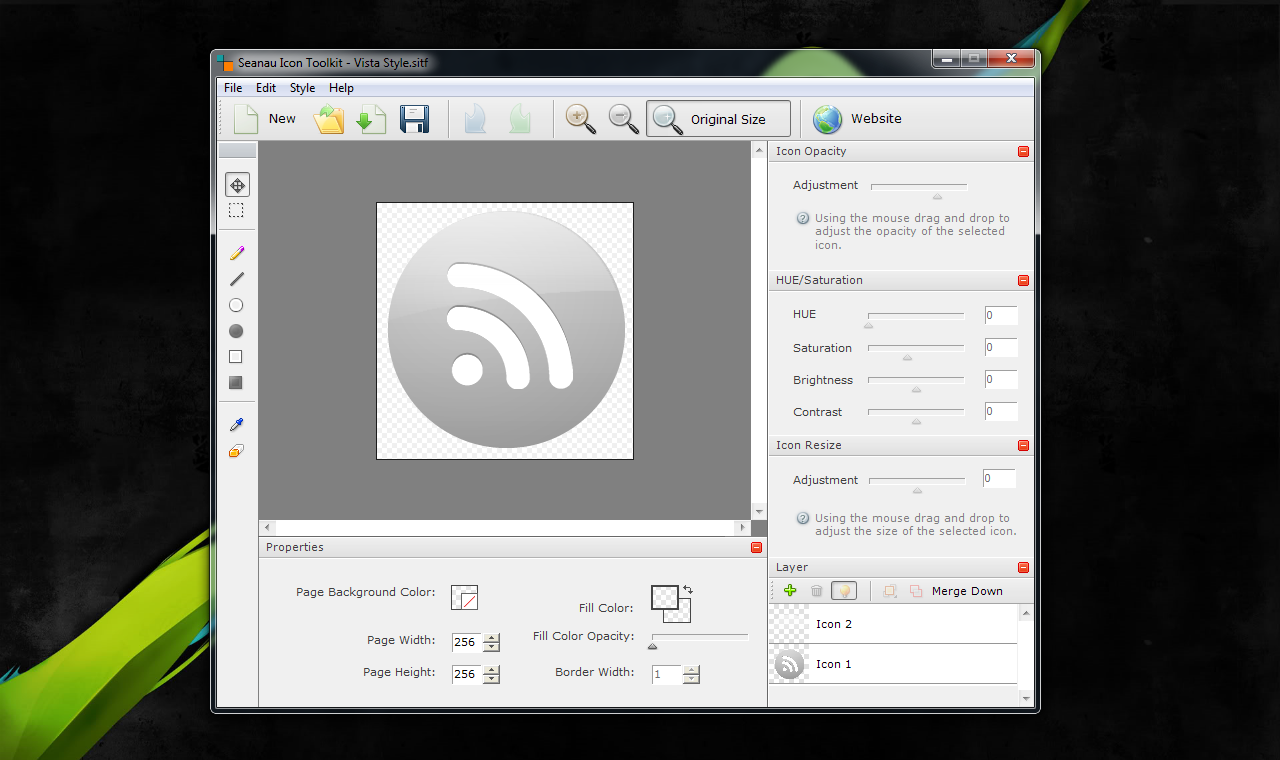1280x760 pixels.
Task: Click the Page Height input field
Action: [467, 675]
